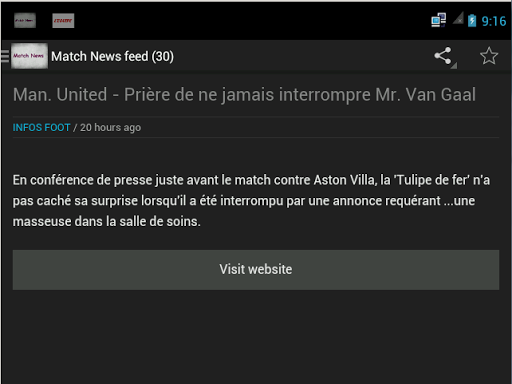Viewport: 512px width, 384px height.
Task: Tap the network connection computers icon
Action: click(x=438, y=20)
